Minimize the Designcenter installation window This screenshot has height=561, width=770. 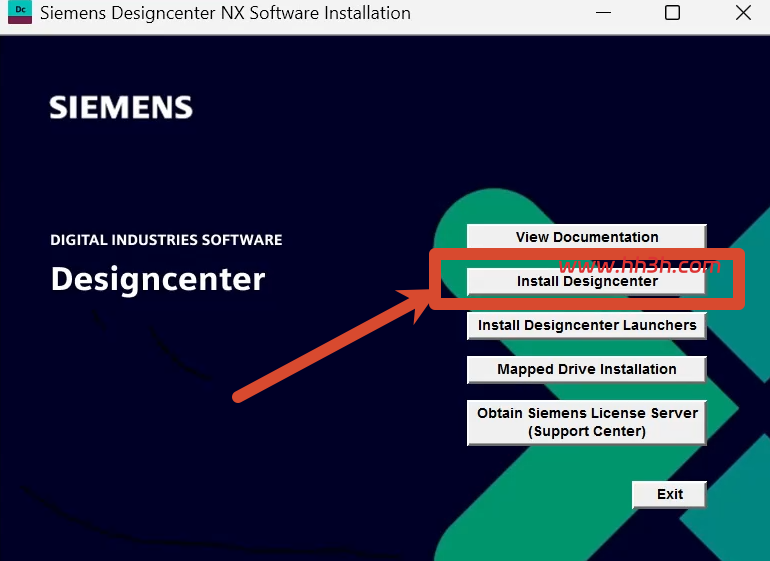tap(603, 12)
